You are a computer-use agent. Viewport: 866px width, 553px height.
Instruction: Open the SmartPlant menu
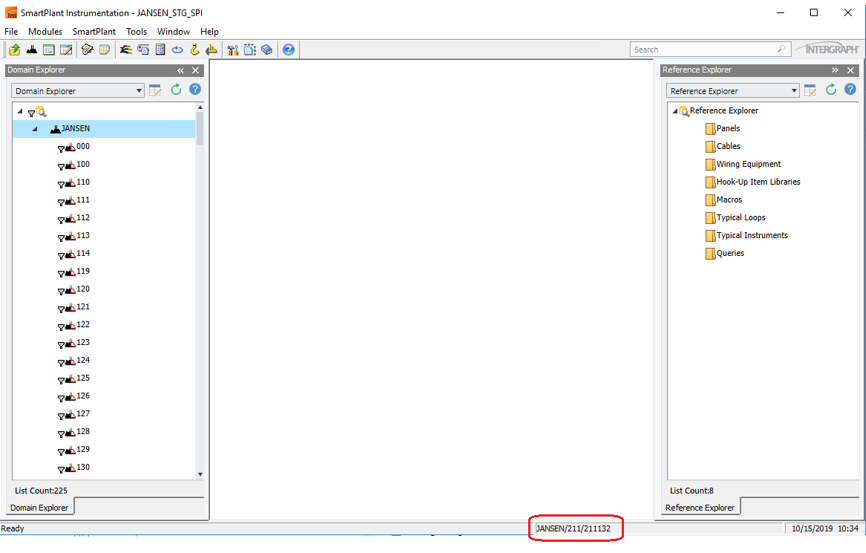click(x=94, y=32)
